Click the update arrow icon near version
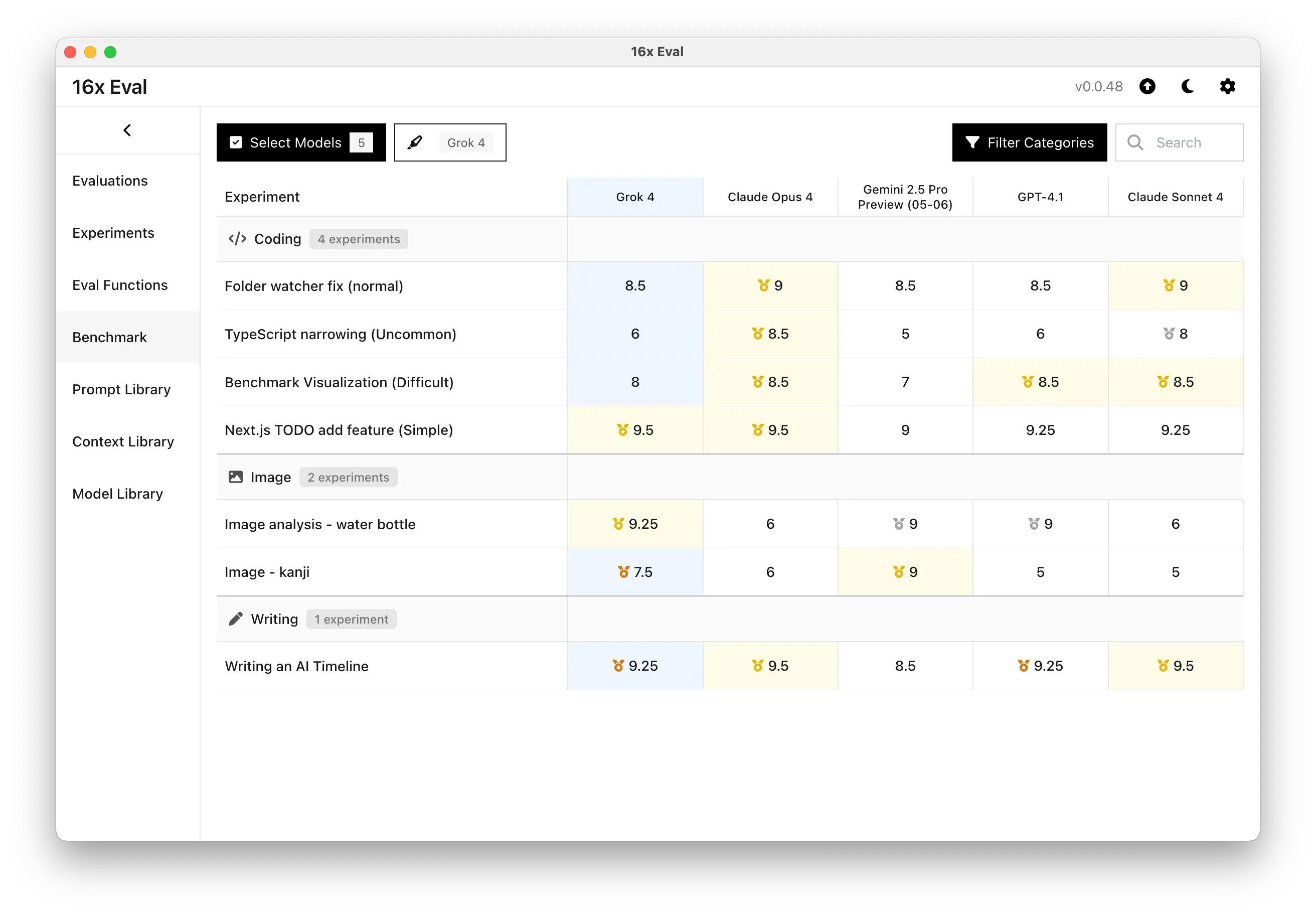Image resolution: width=1316 pixels, height=915 pixels. tap(1147, 87)
